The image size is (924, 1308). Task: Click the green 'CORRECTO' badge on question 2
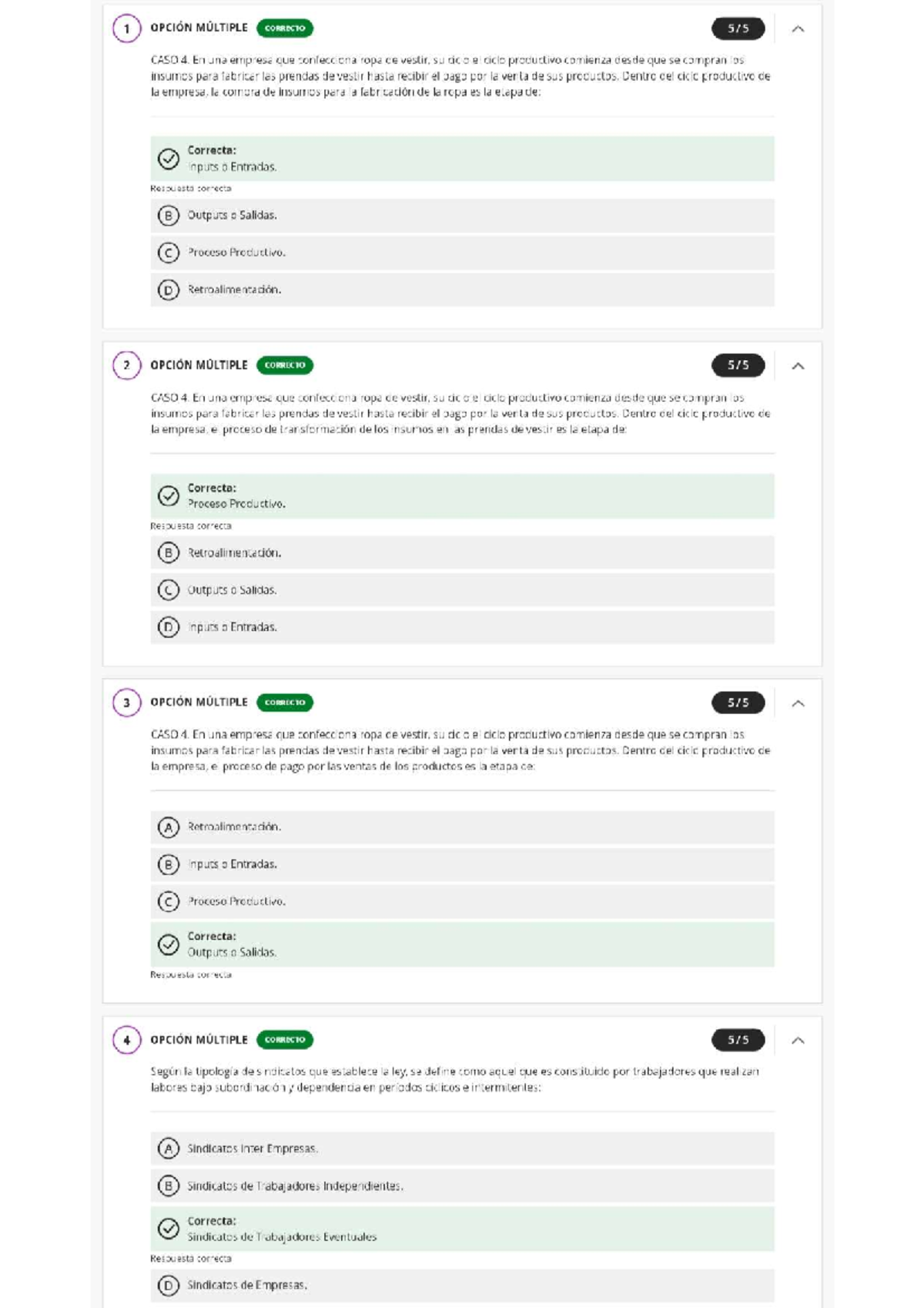point(285,366)
